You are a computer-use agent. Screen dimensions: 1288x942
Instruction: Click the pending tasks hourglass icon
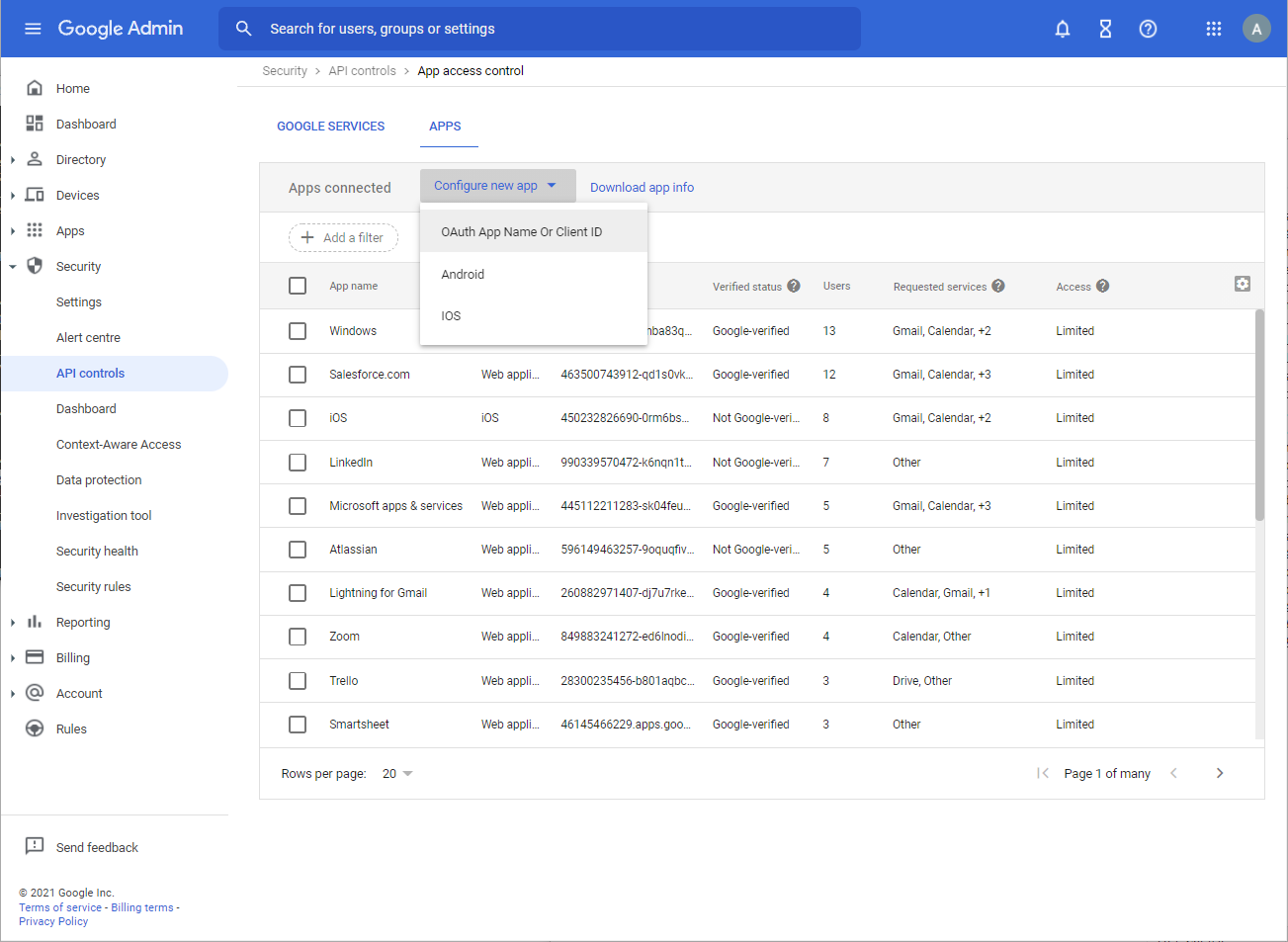(x=1104, y=29)
